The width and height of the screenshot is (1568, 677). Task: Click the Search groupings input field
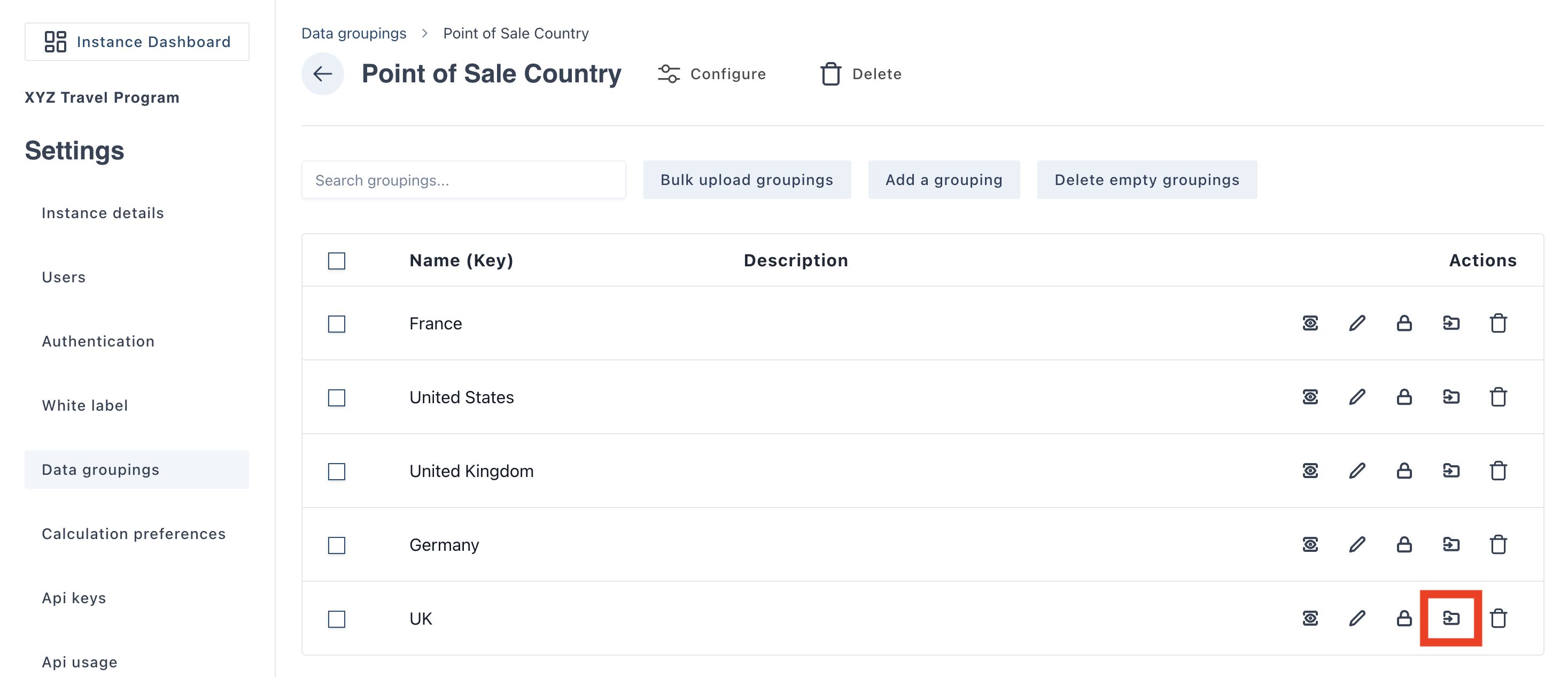(463, 180)
